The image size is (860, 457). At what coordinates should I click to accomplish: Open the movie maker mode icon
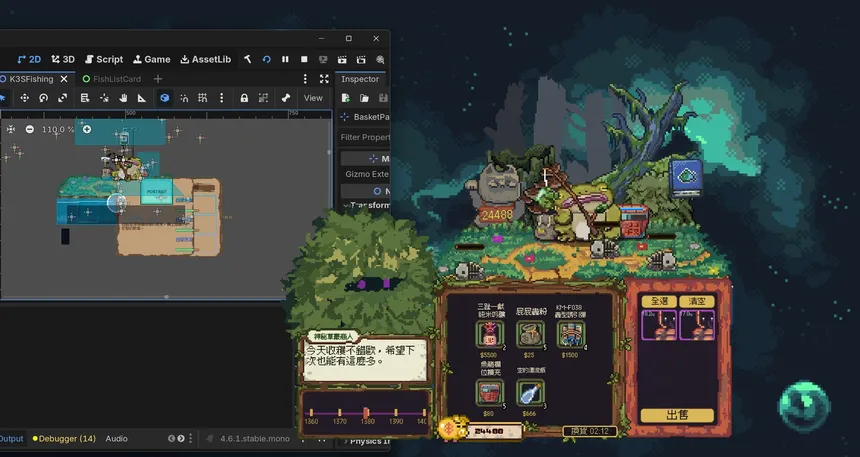[x=380, y=59]
